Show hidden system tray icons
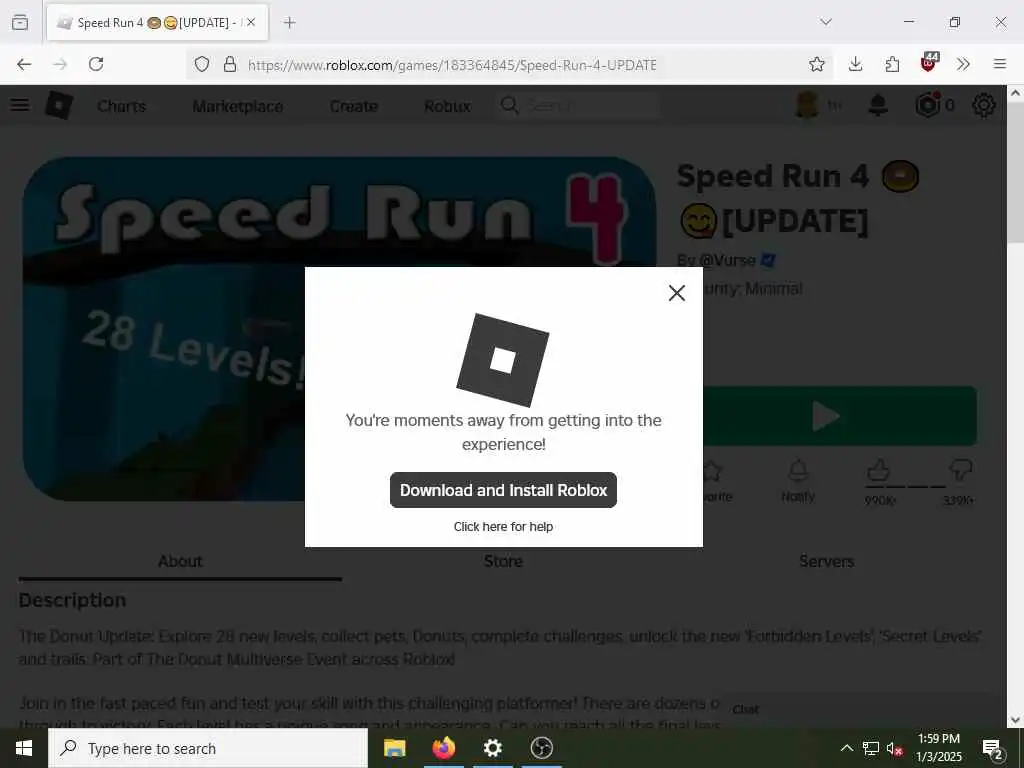Viewport: 1024px width, 768px height. click(x=846, y=748)
